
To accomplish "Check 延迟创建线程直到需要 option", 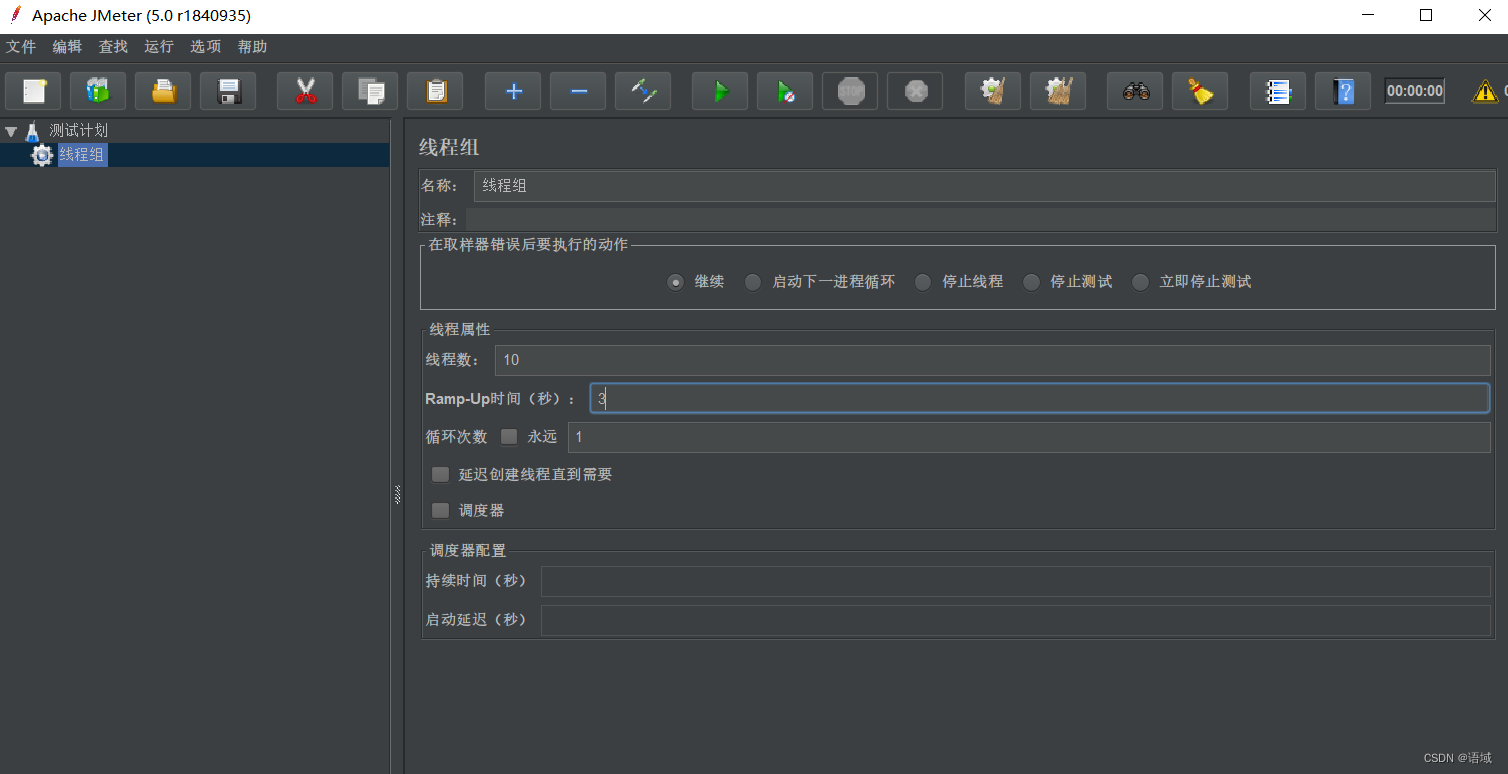I will tap(440, 474).
